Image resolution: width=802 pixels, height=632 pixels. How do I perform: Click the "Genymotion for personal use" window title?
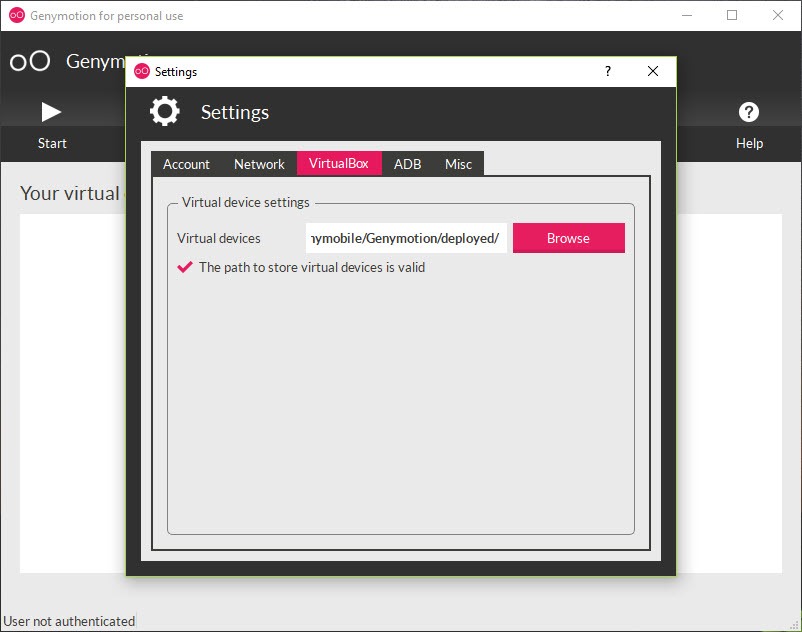[x=106, y=16]
